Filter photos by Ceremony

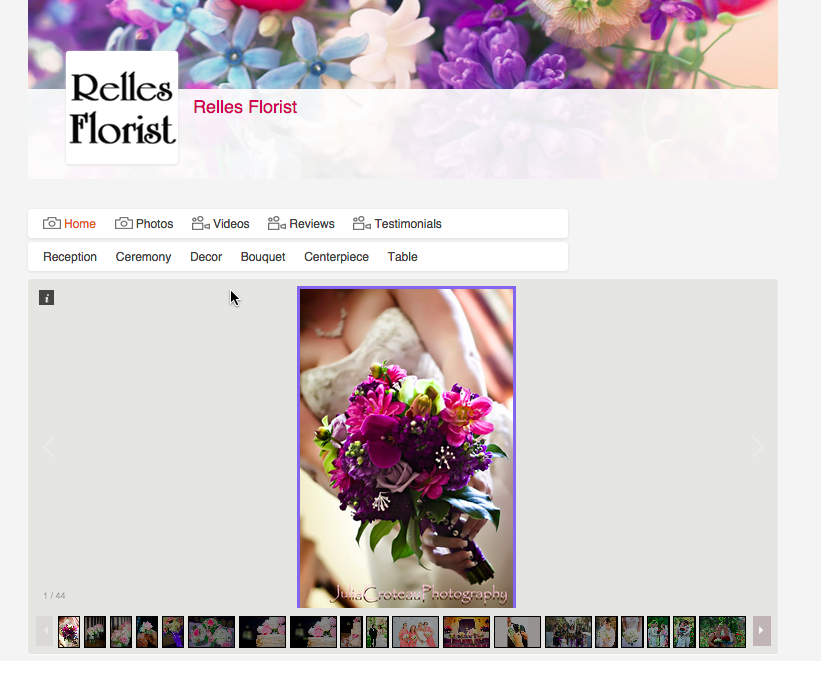(x=143, y=257)
